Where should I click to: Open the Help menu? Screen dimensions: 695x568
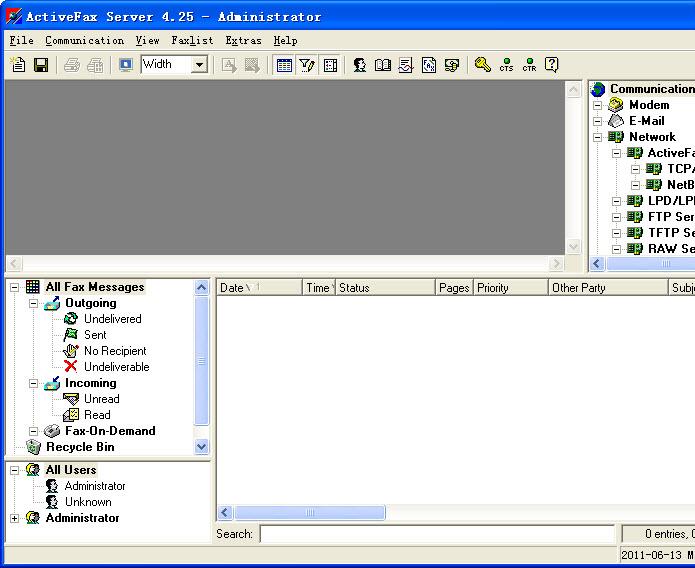click(x=285, y=40)
